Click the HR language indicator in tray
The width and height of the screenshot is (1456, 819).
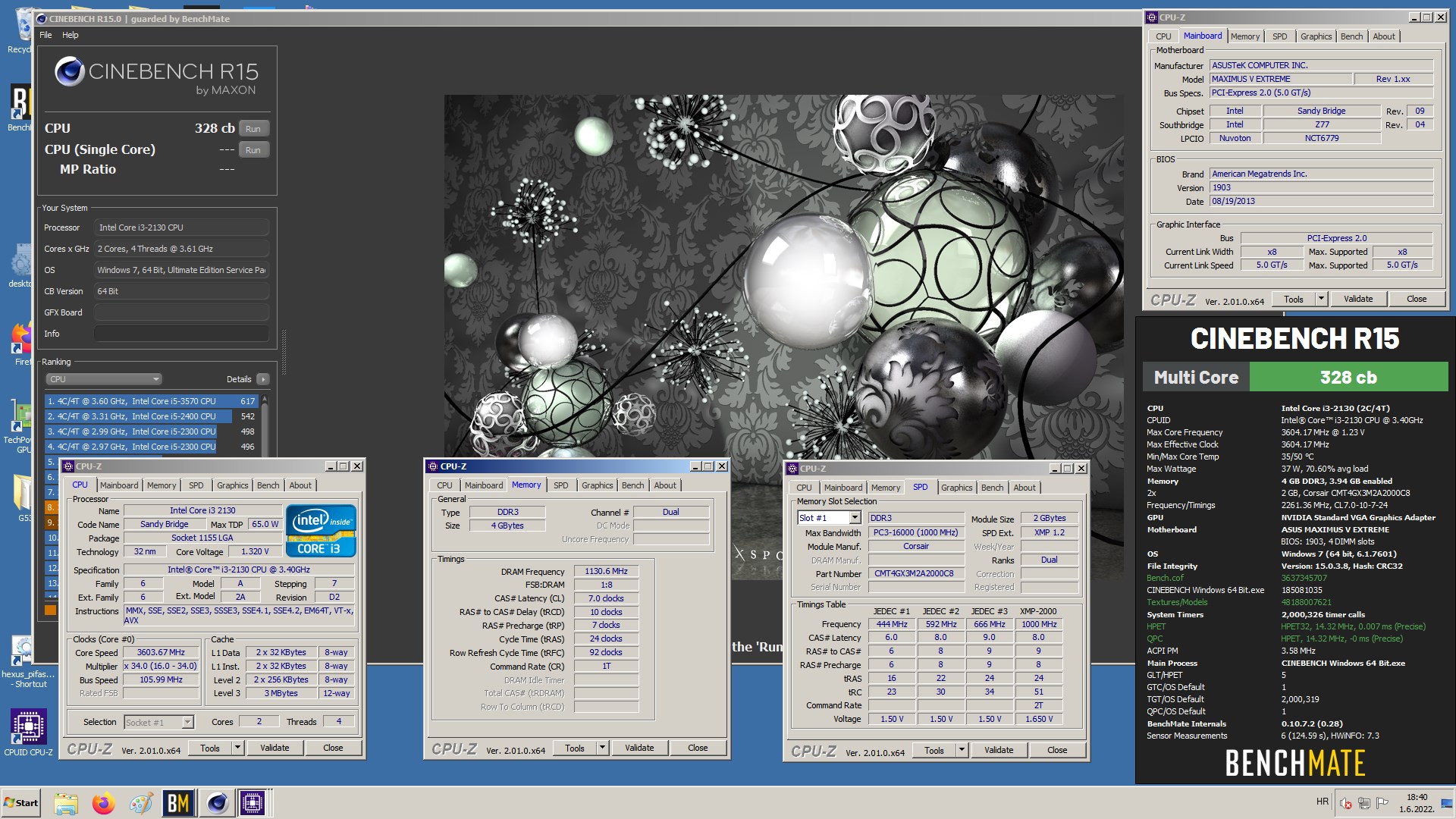point(1323,802)
